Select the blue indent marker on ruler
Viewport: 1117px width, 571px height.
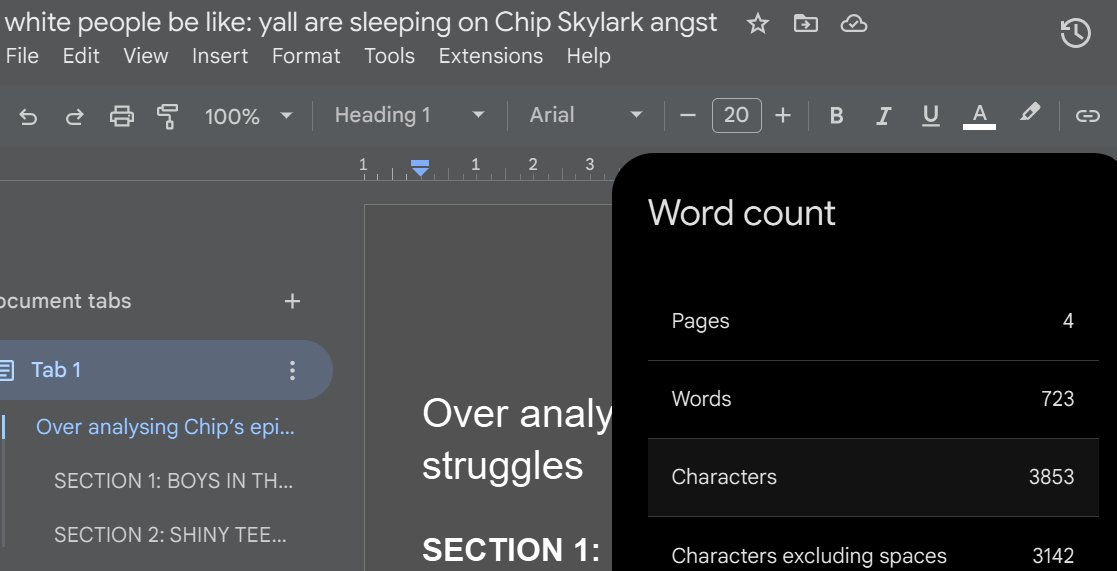(x=420, y=168)
